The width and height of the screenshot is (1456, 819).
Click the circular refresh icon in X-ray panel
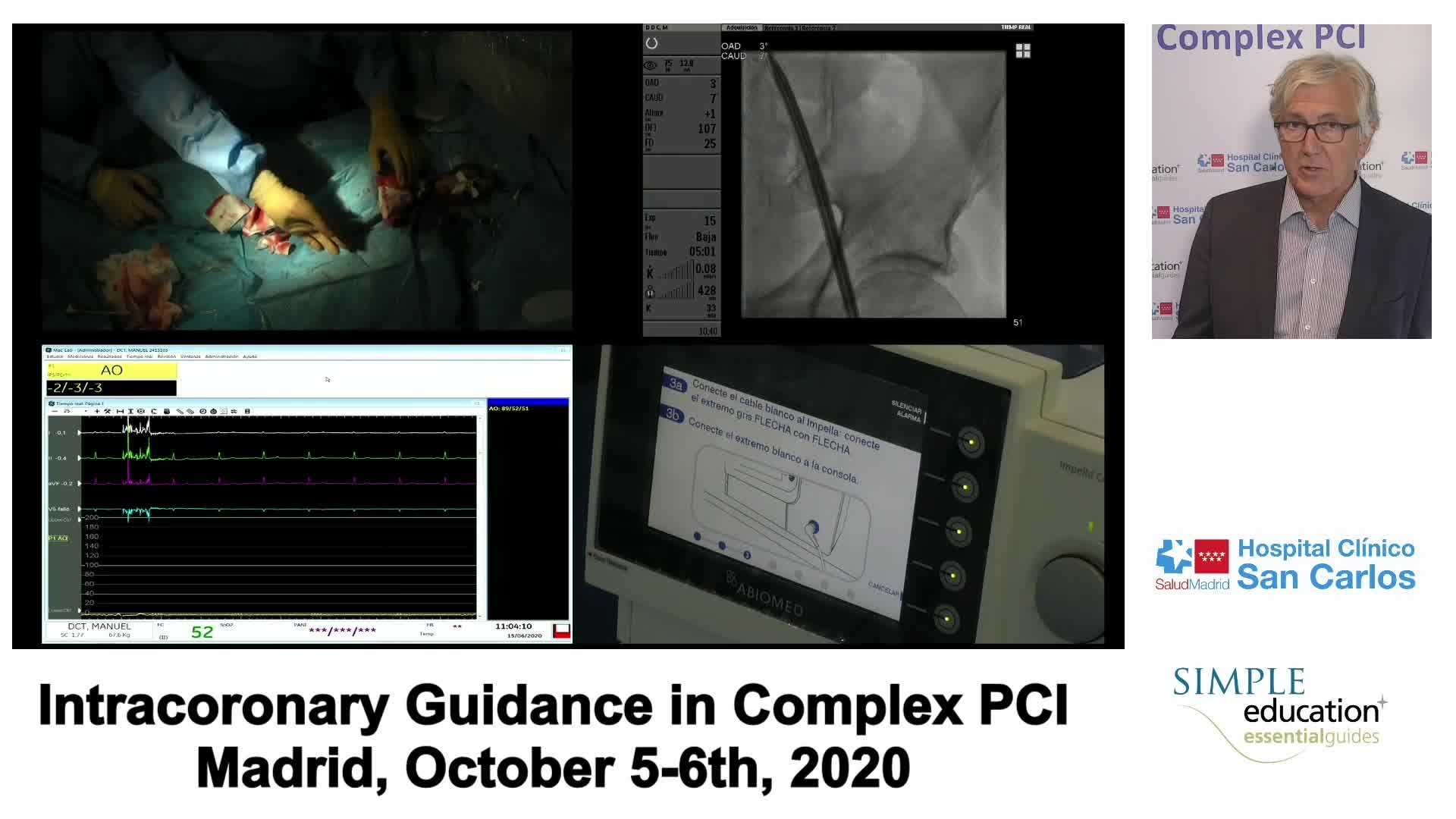point(651,44)
